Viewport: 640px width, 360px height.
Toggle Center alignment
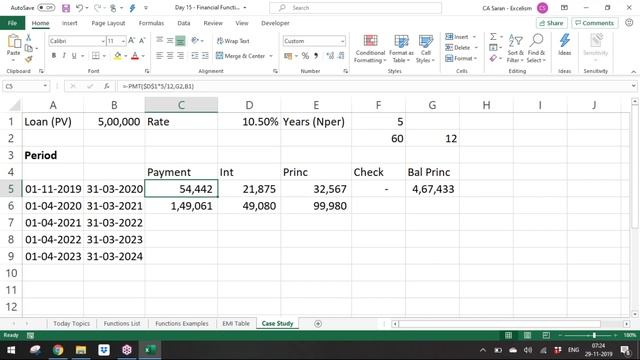(170, 56)
